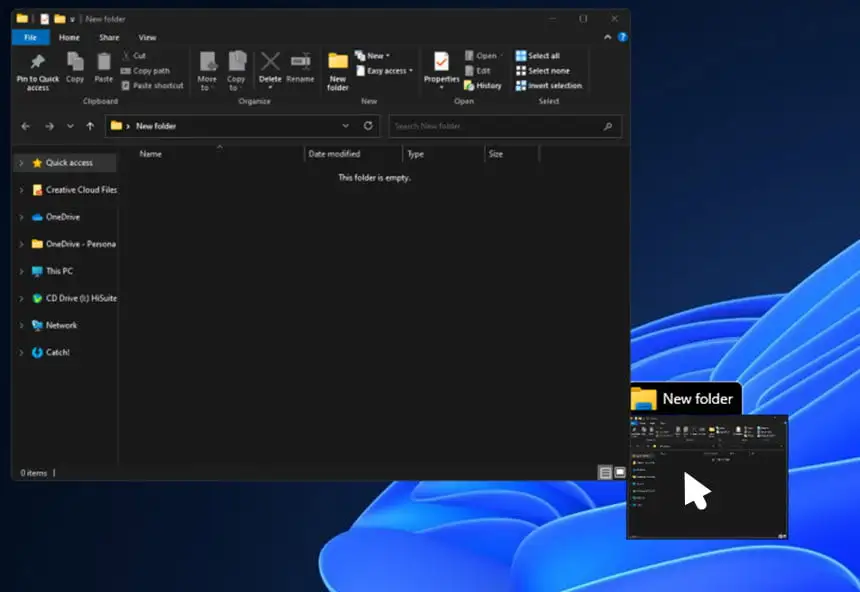
Task: Expand the This PC tree node
Action: tap(21, 271)
